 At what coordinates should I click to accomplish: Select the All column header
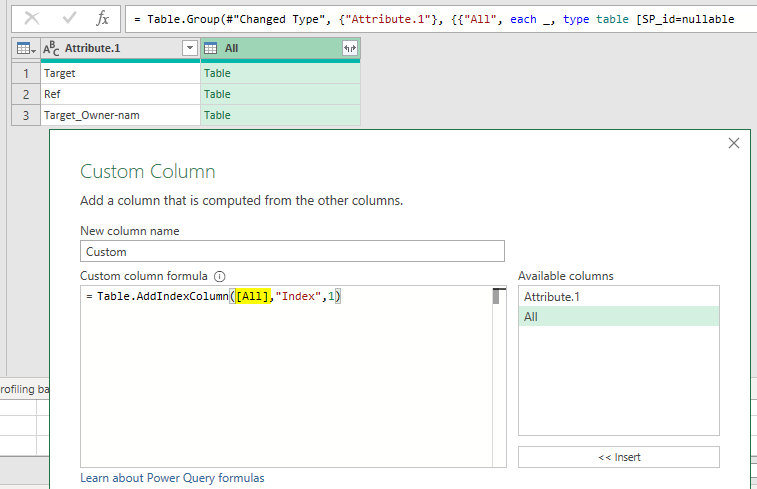pyautogui.click(x=280, y=48)
